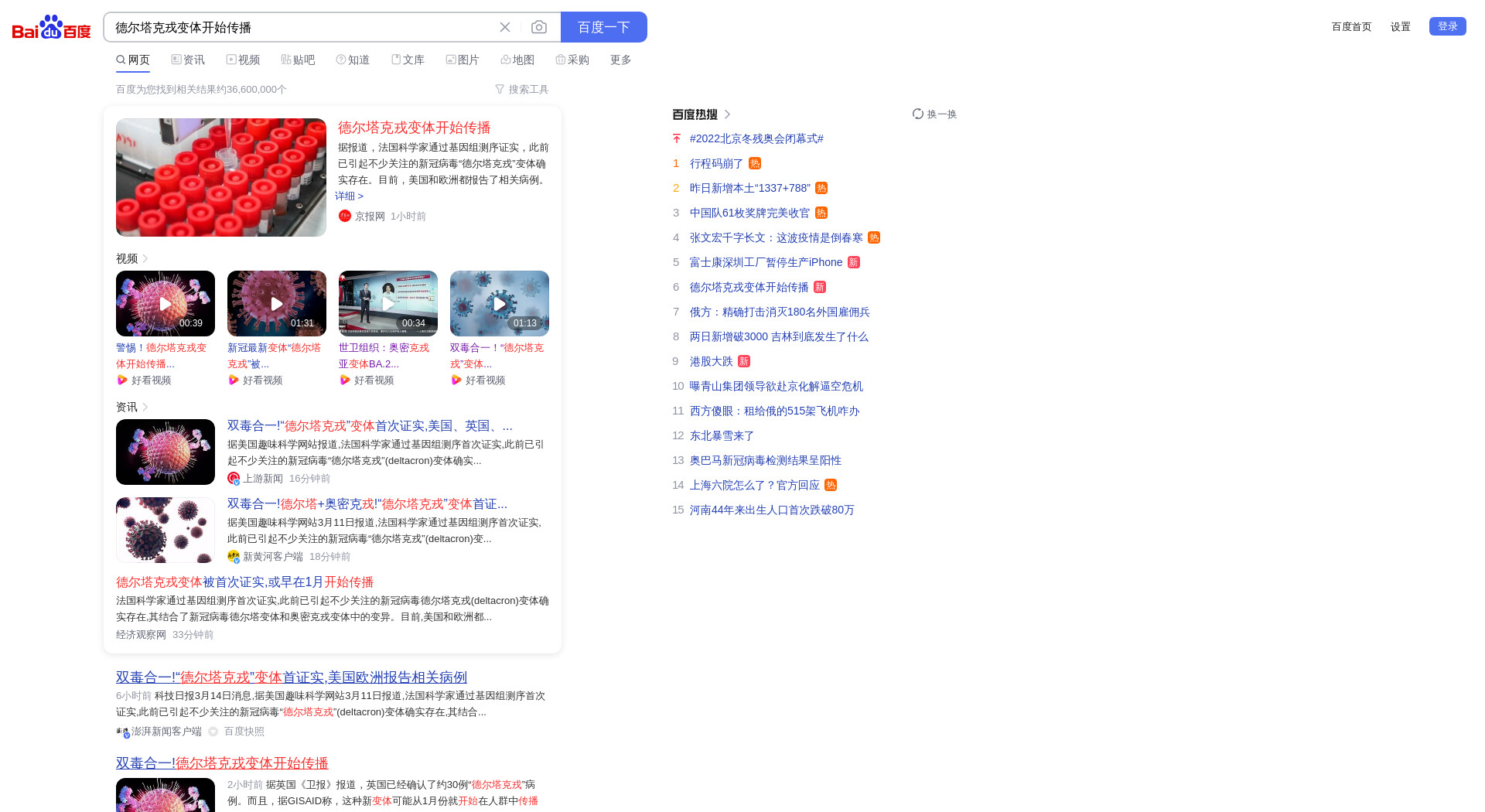Play the 01:13 video
The image size is (1485, 812).
pyautogui.click(x=500, y=303)
